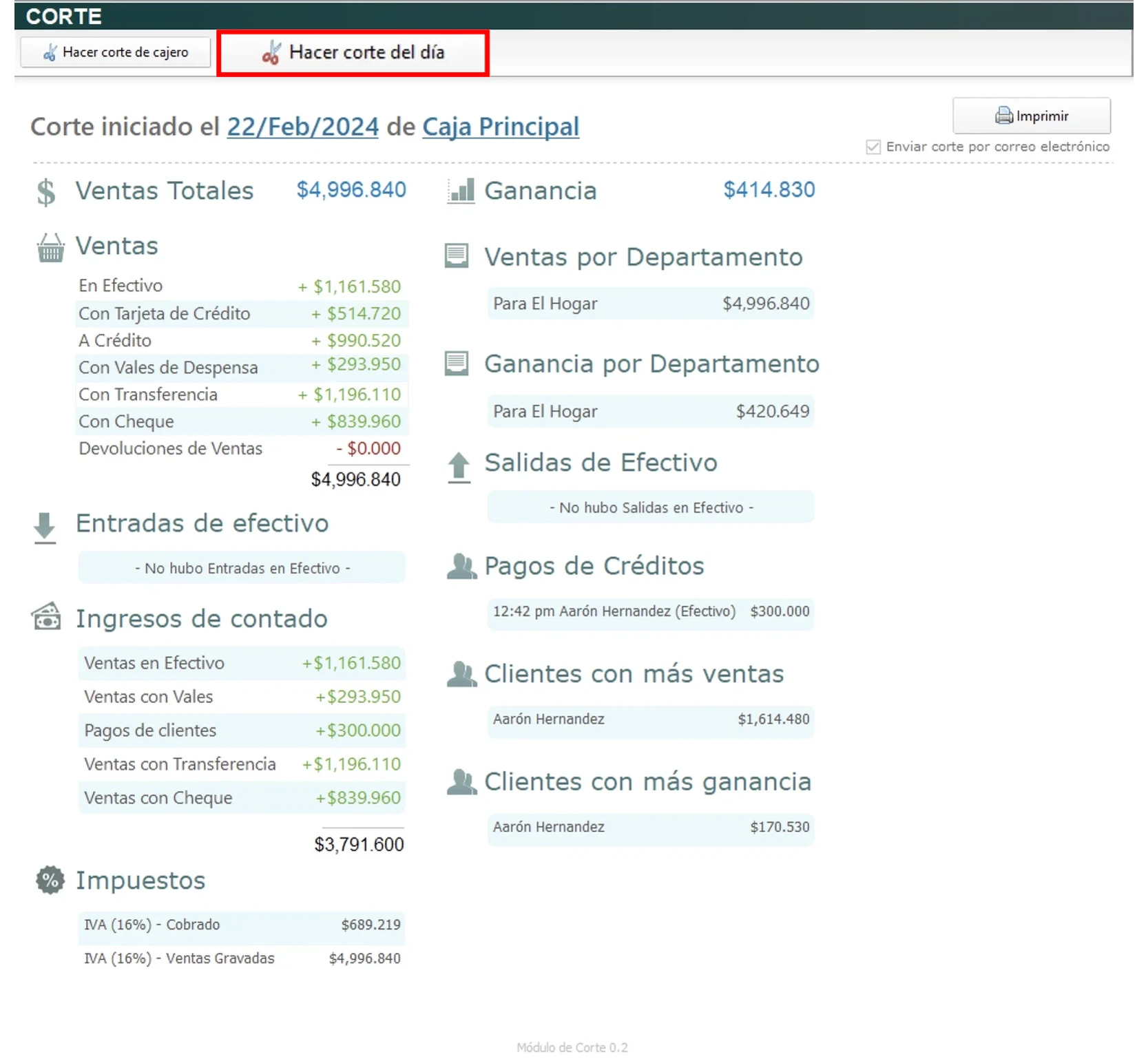Open the Caja Principal link
This screenshot has height=1061, width=1148.
500,127
